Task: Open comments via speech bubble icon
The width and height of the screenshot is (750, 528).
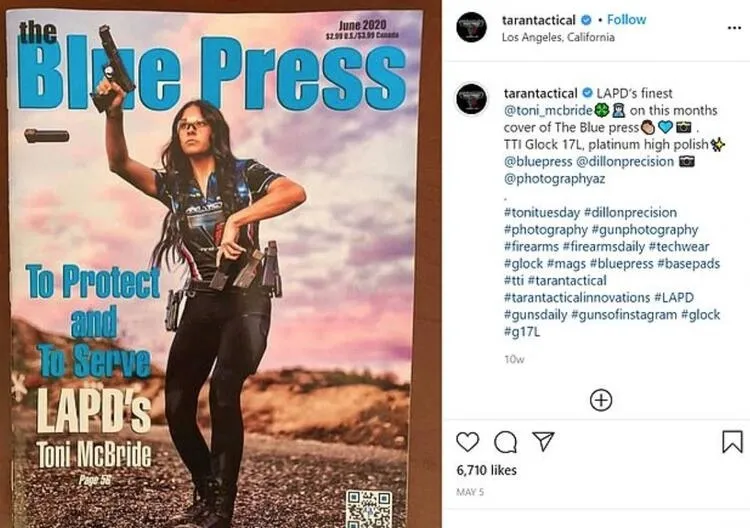Action: (506, 442)
